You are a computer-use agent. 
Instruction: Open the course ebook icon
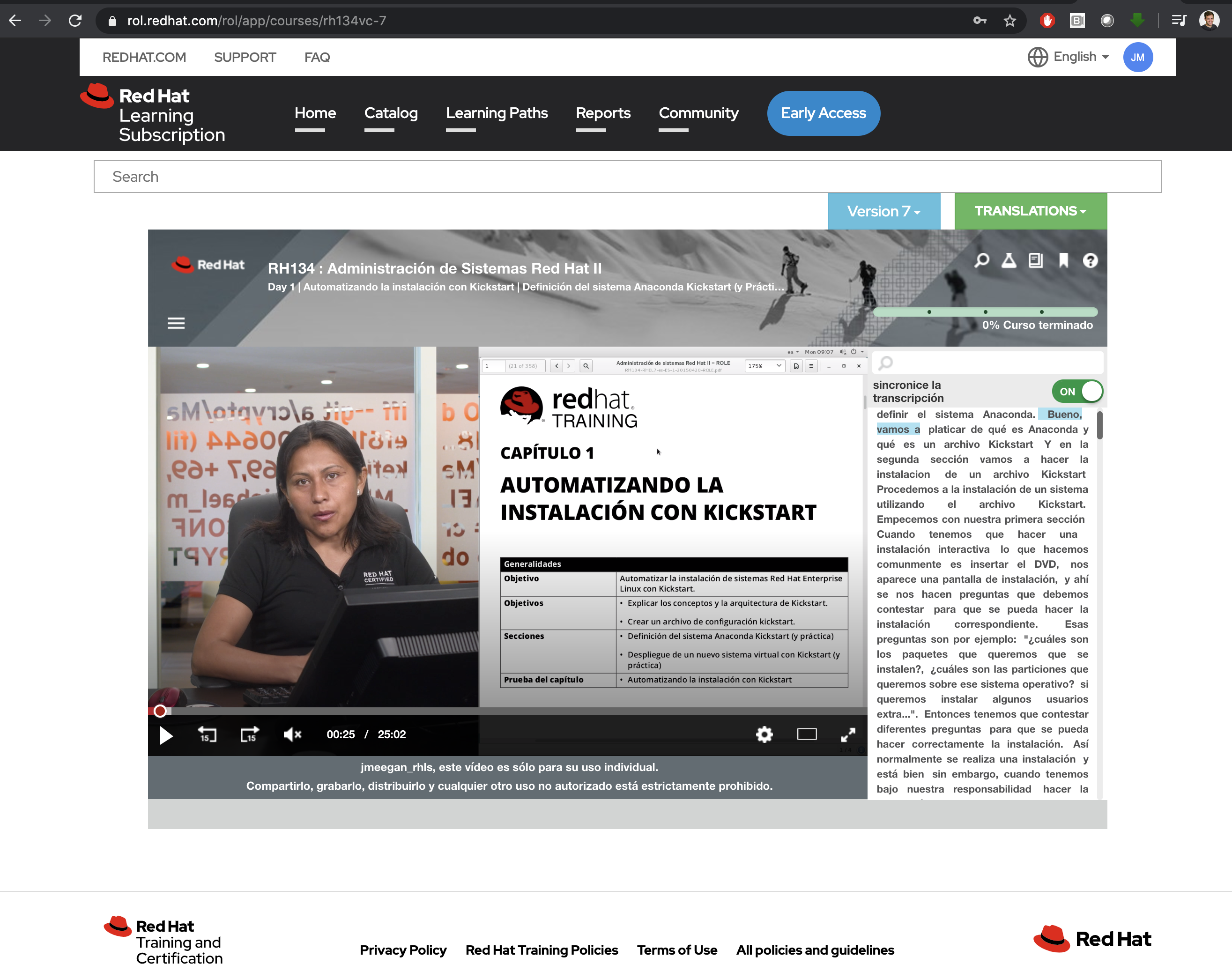click(x=1035, y=260)
